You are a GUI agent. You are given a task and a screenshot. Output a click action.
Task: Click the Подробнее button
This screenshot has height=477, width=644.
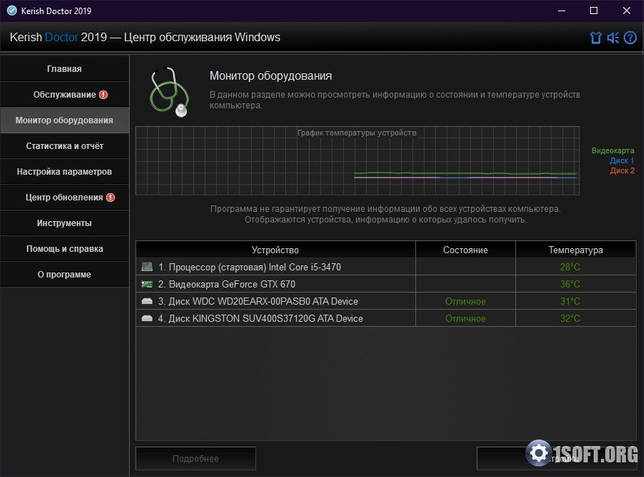point(196,459)
